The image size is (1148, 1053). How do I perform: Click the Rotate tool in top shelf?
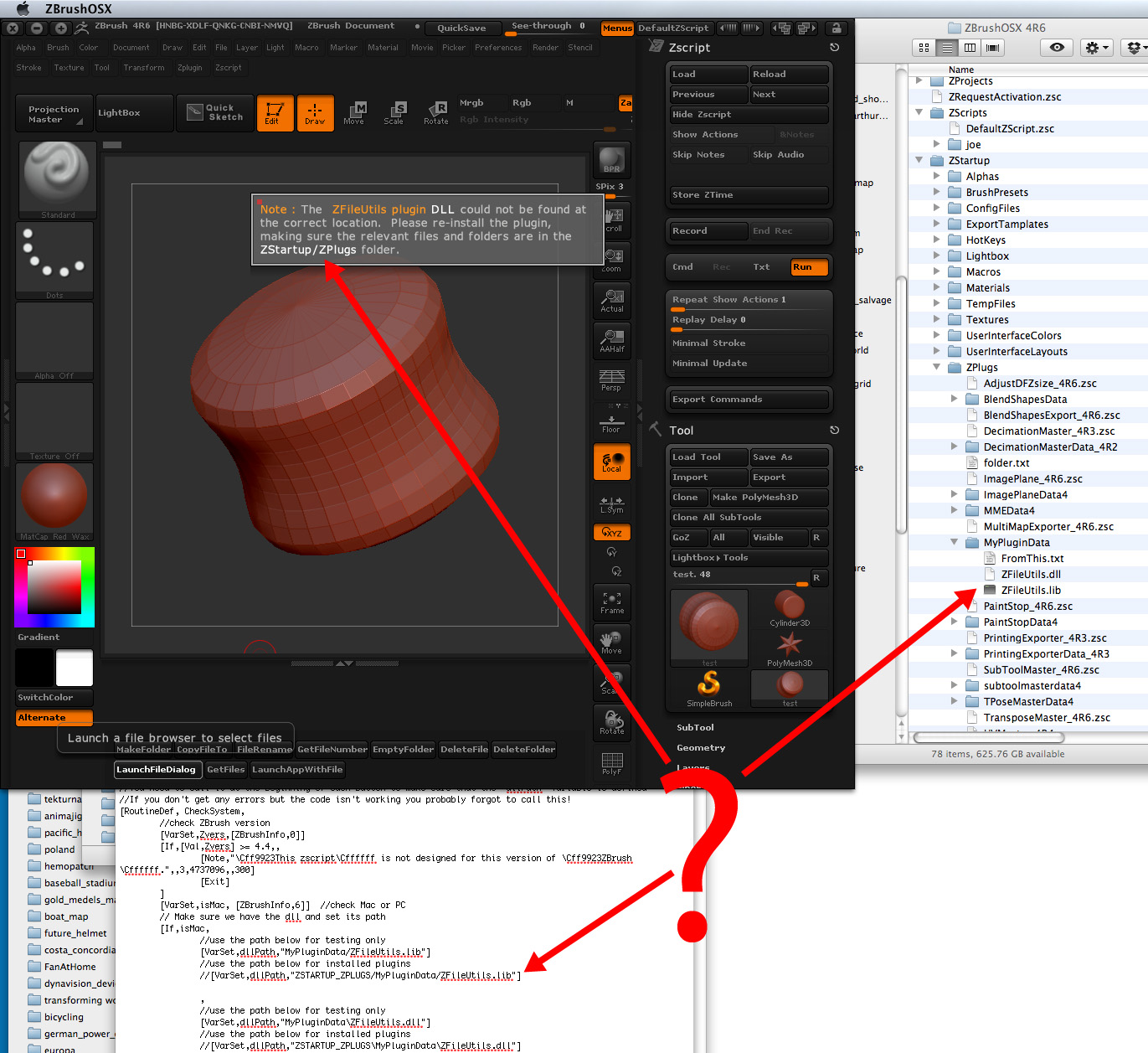(x=435, y=113)
